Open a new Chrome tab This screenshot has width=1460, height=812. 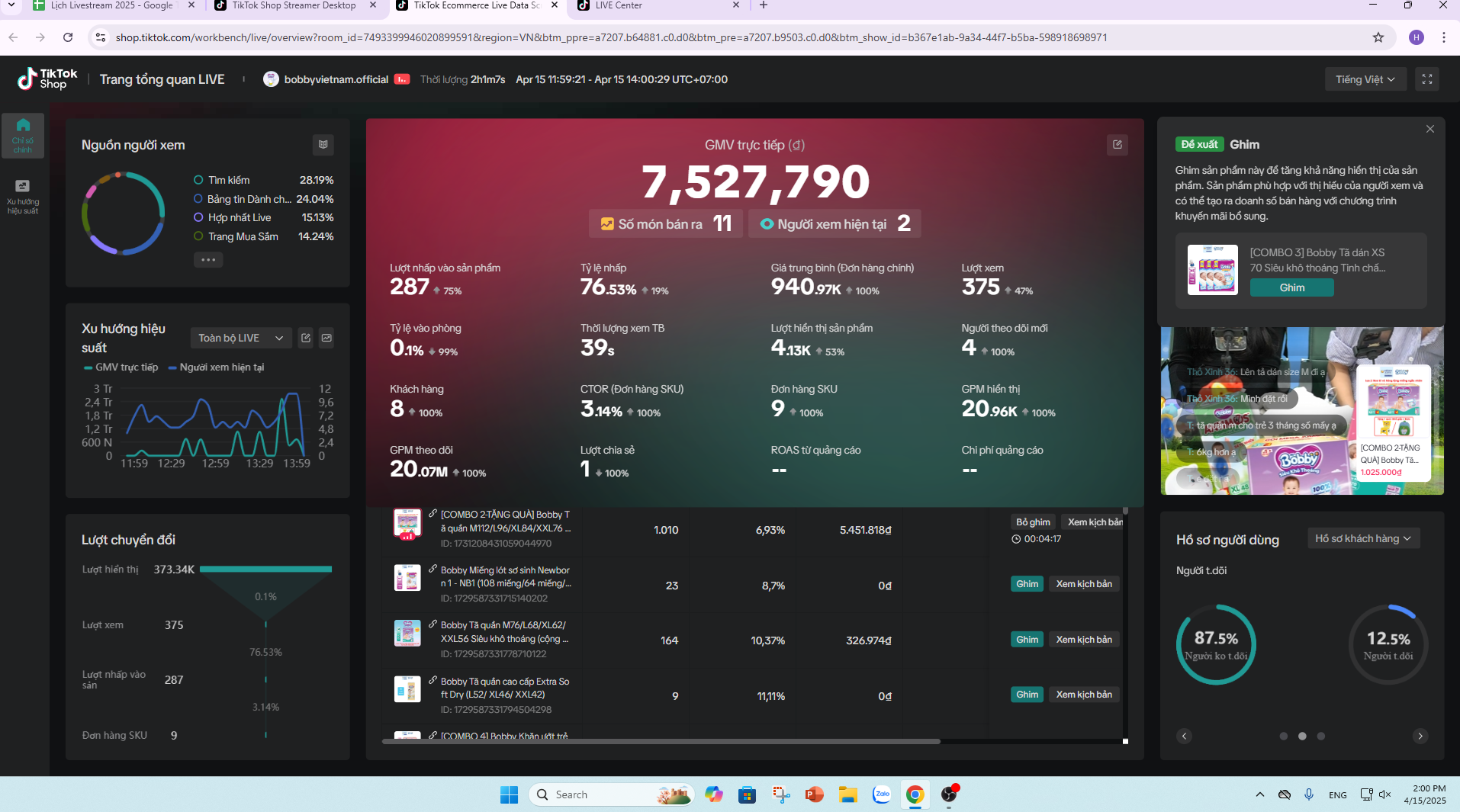764,5
